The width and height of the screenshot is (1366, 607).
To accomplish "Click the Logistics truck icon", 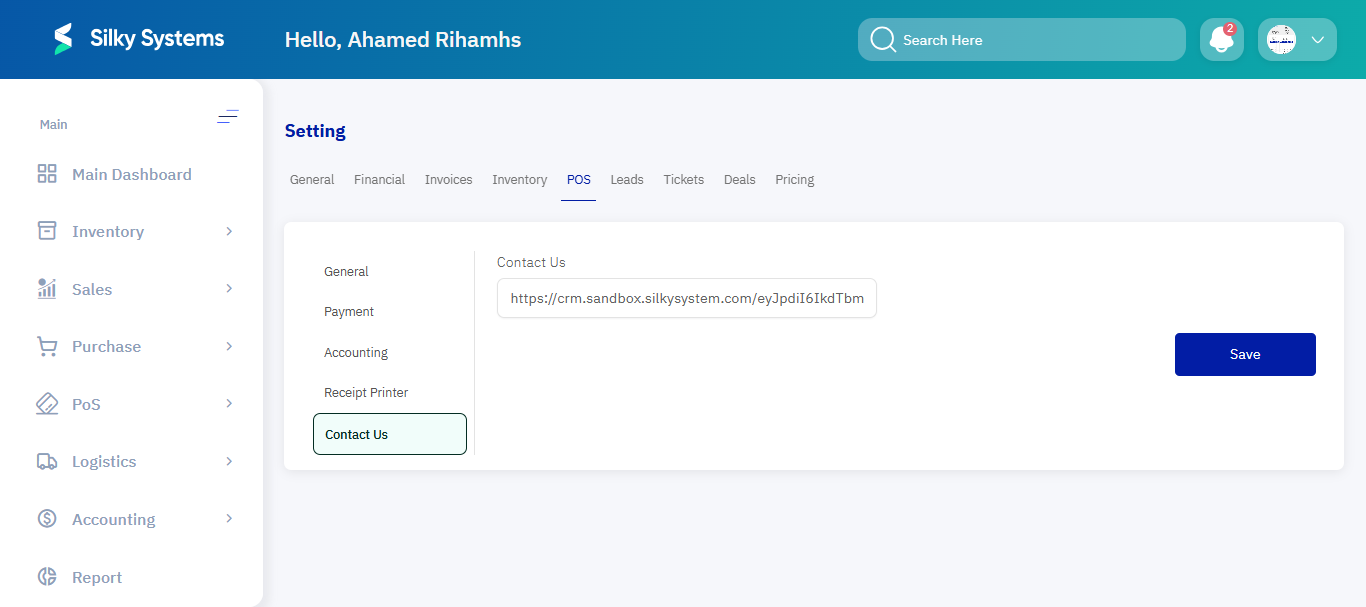I will tap(46, 460).
